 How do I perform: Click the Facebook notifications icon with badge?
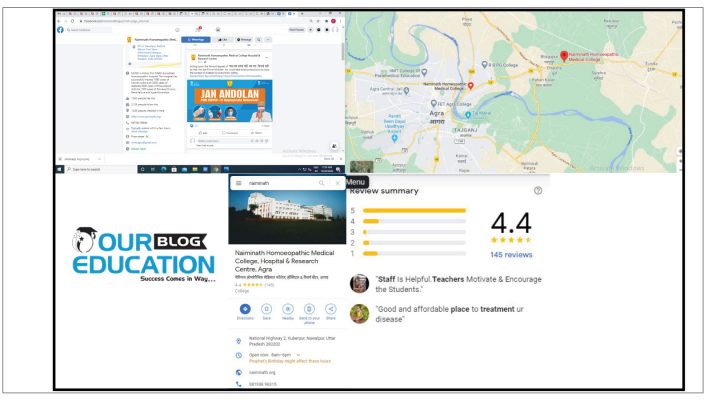[198, 30]
